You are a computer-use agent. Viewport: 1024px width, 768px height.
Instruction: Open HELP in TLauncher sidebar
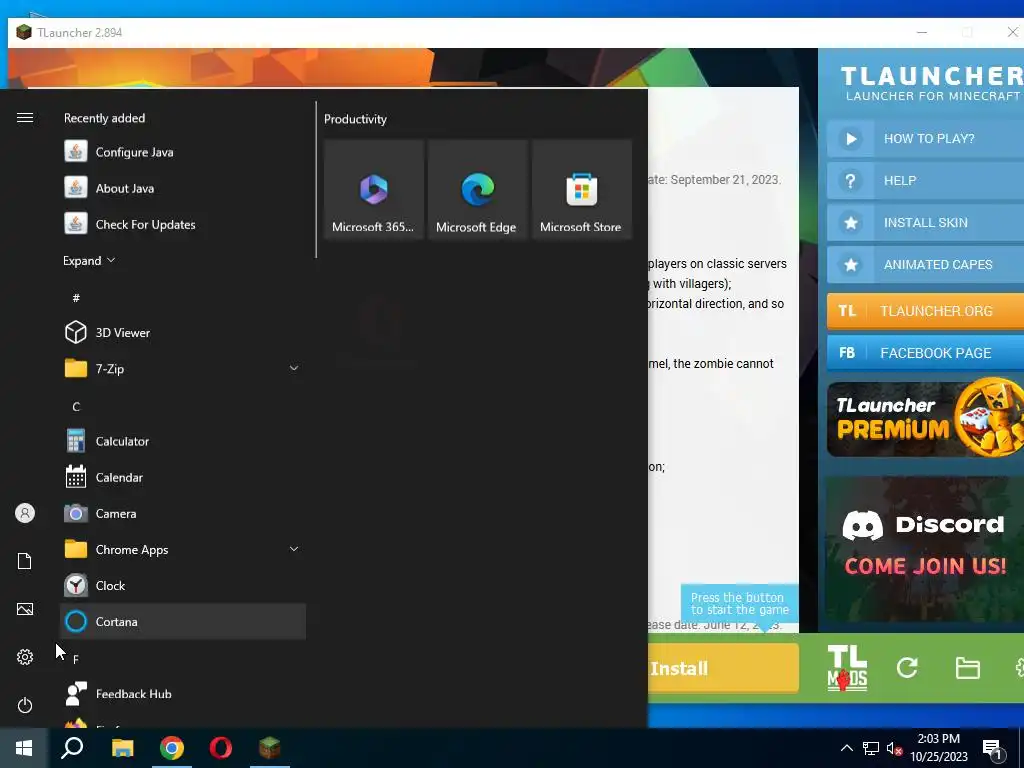coord(925,180)
